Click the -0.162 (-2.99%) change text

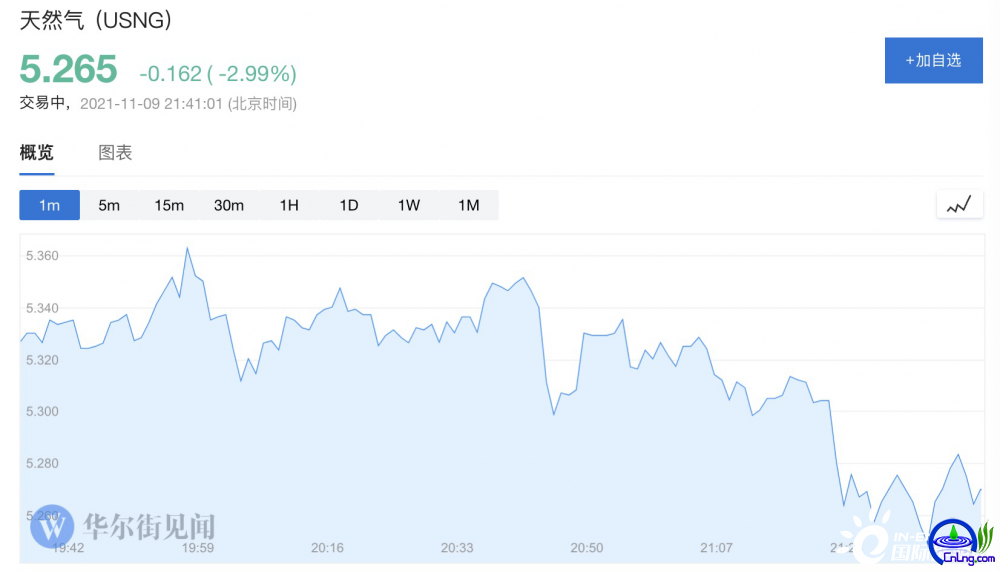click(x=218, y=74)
